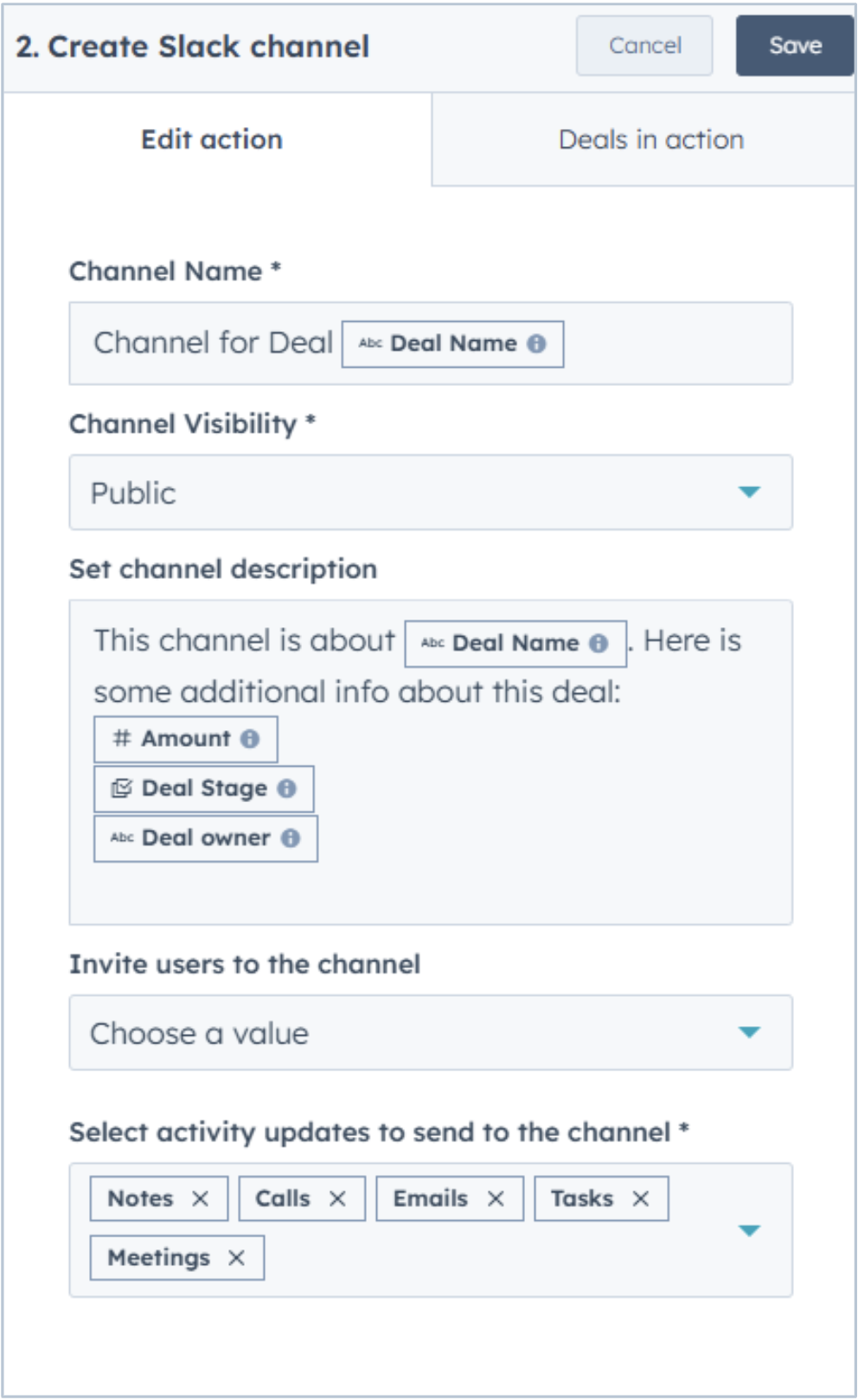Click the 'This channel is about' text
The width and height of the screenshot is (858, 1400).
click(x=245, y=640)
